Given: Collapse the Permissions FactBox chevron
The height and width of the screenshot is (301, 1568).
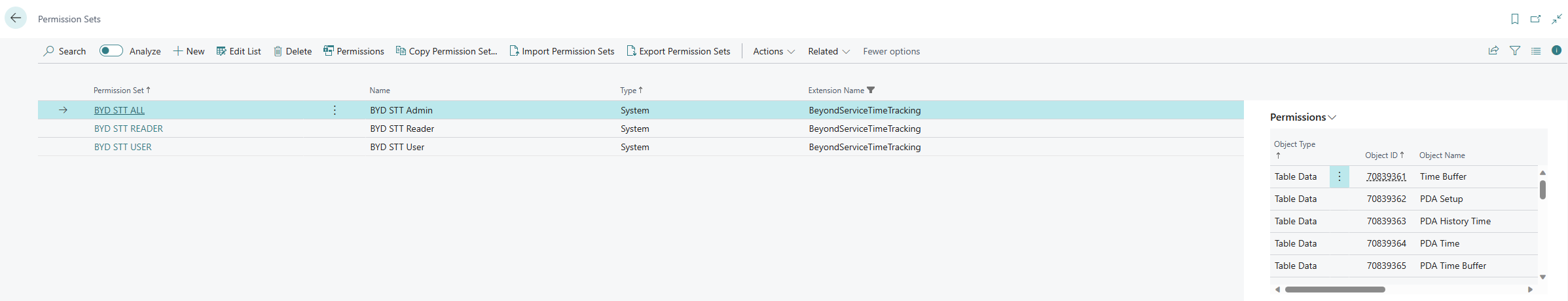Looking at the screenshot, I should [x=1332, y=117].
